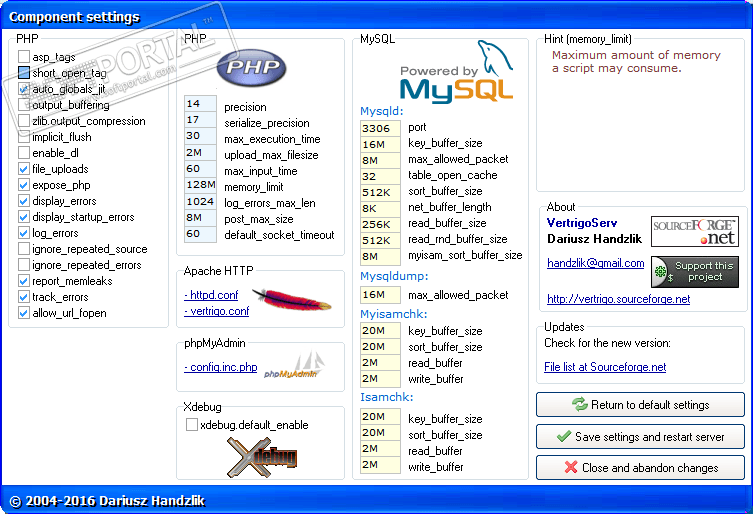Click the max_input_time field
The height and width of the screenshot is (514, 753).
click(200, 169)
